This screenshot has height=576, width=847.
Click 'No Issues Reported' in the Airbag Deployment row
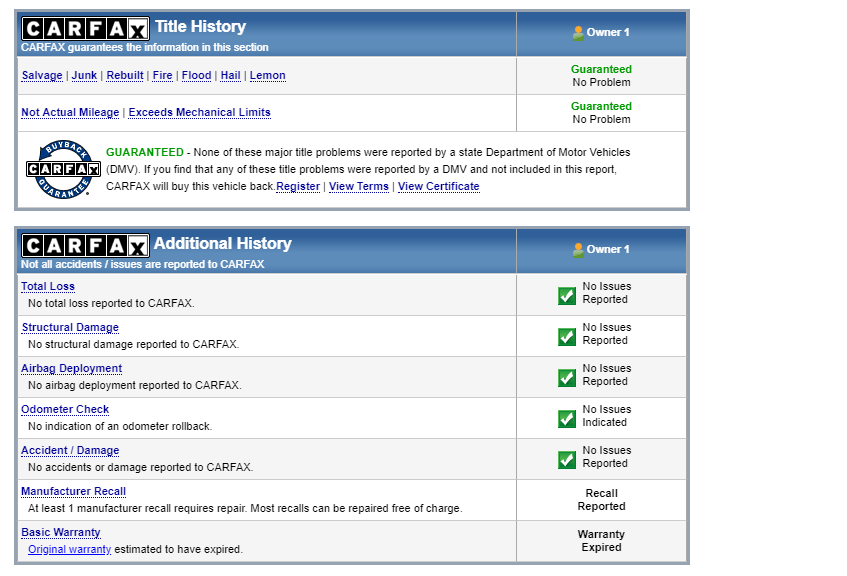607,375
